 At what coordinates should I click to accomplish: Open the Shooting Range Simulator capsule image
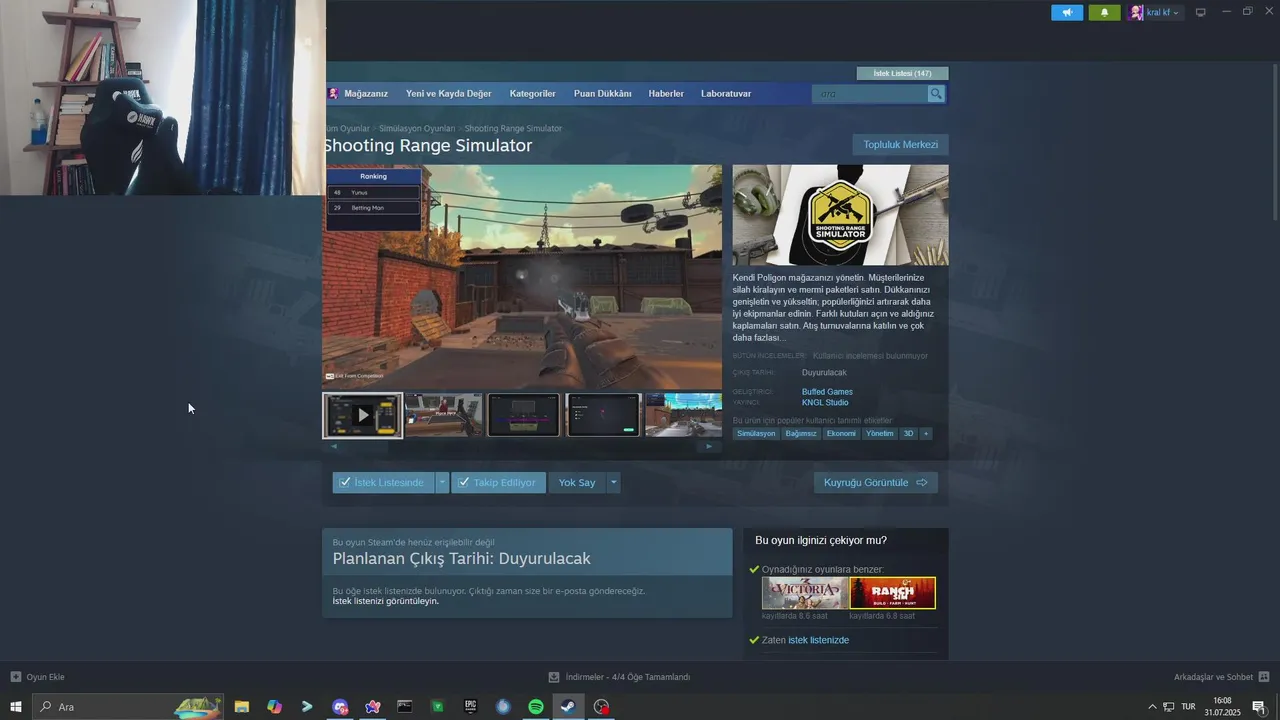click(x=840, y=215)
